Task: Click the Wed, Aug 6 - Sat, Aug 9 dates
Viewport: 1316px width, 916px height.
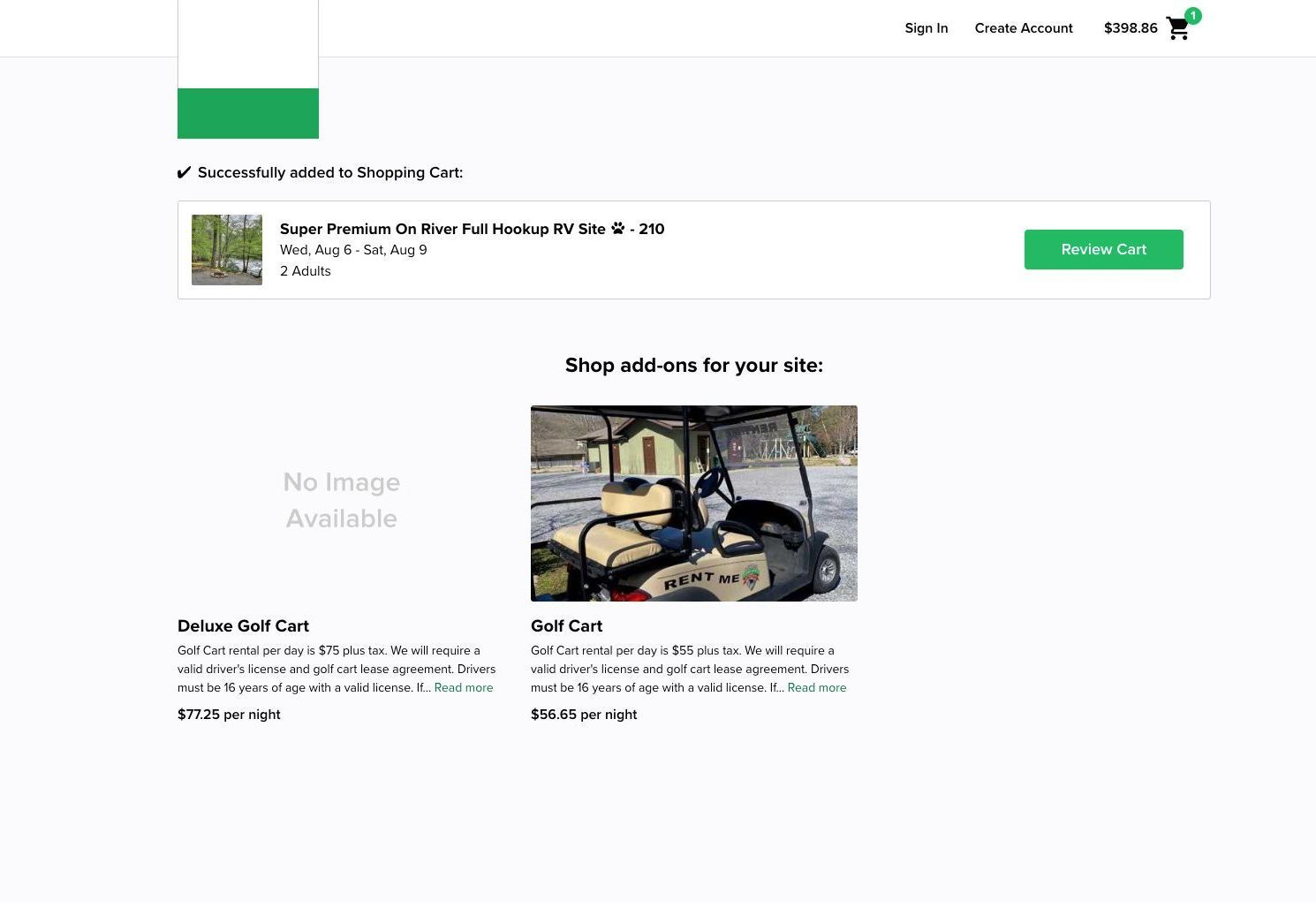Action: (353, 250)
